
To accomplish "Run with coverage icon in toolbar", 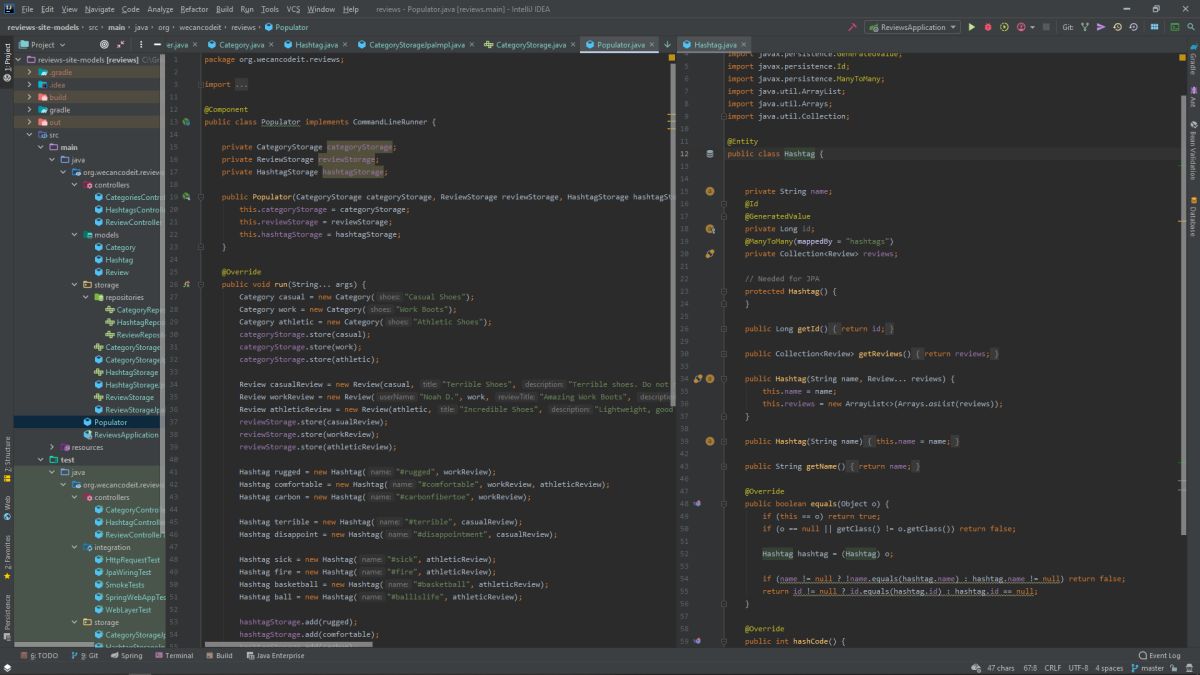I will [x=1004, y=28].
